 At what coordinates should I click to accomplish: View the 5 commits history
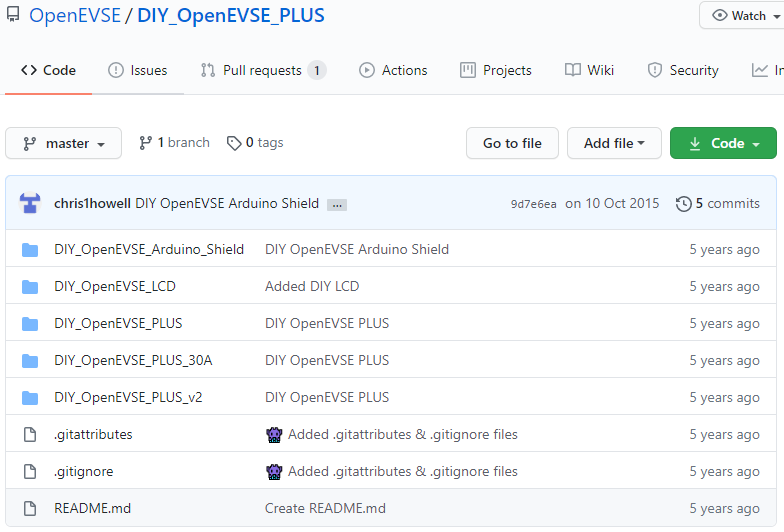[718, 204]
